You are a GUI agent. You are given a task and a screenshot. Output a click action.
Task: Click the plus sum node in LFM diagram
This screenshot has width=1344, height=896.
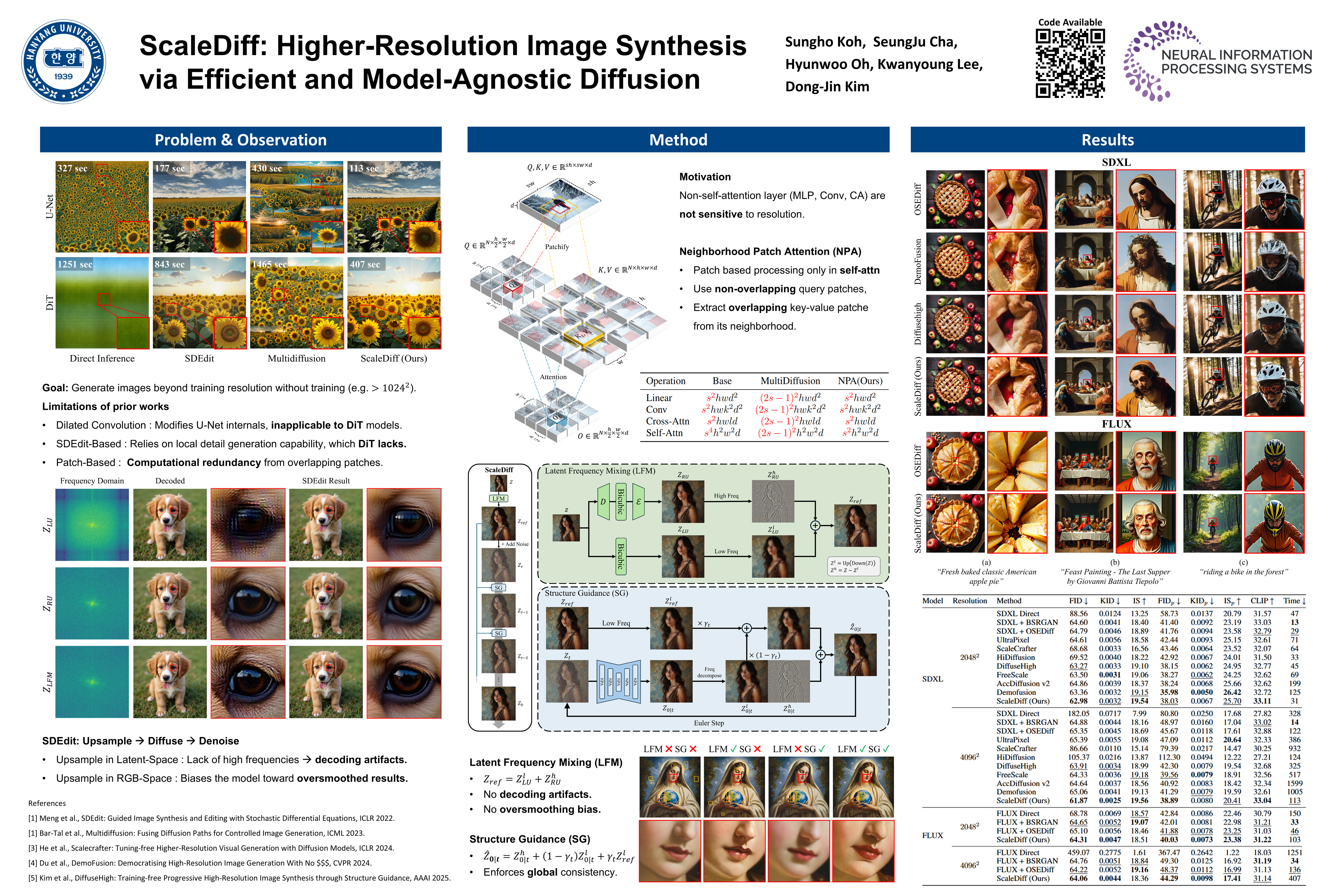[815, 525]
